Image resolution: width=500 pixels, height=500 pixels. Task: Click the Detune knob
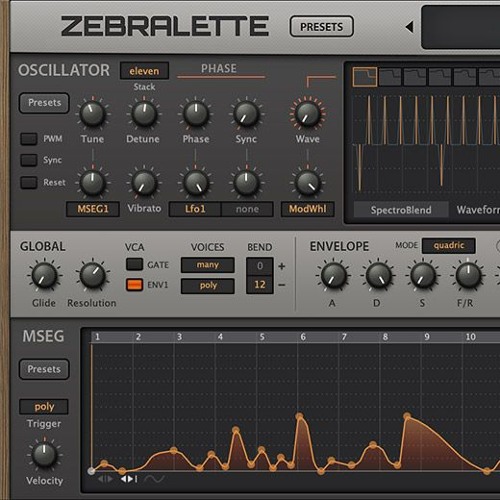(x=144, y=113)
